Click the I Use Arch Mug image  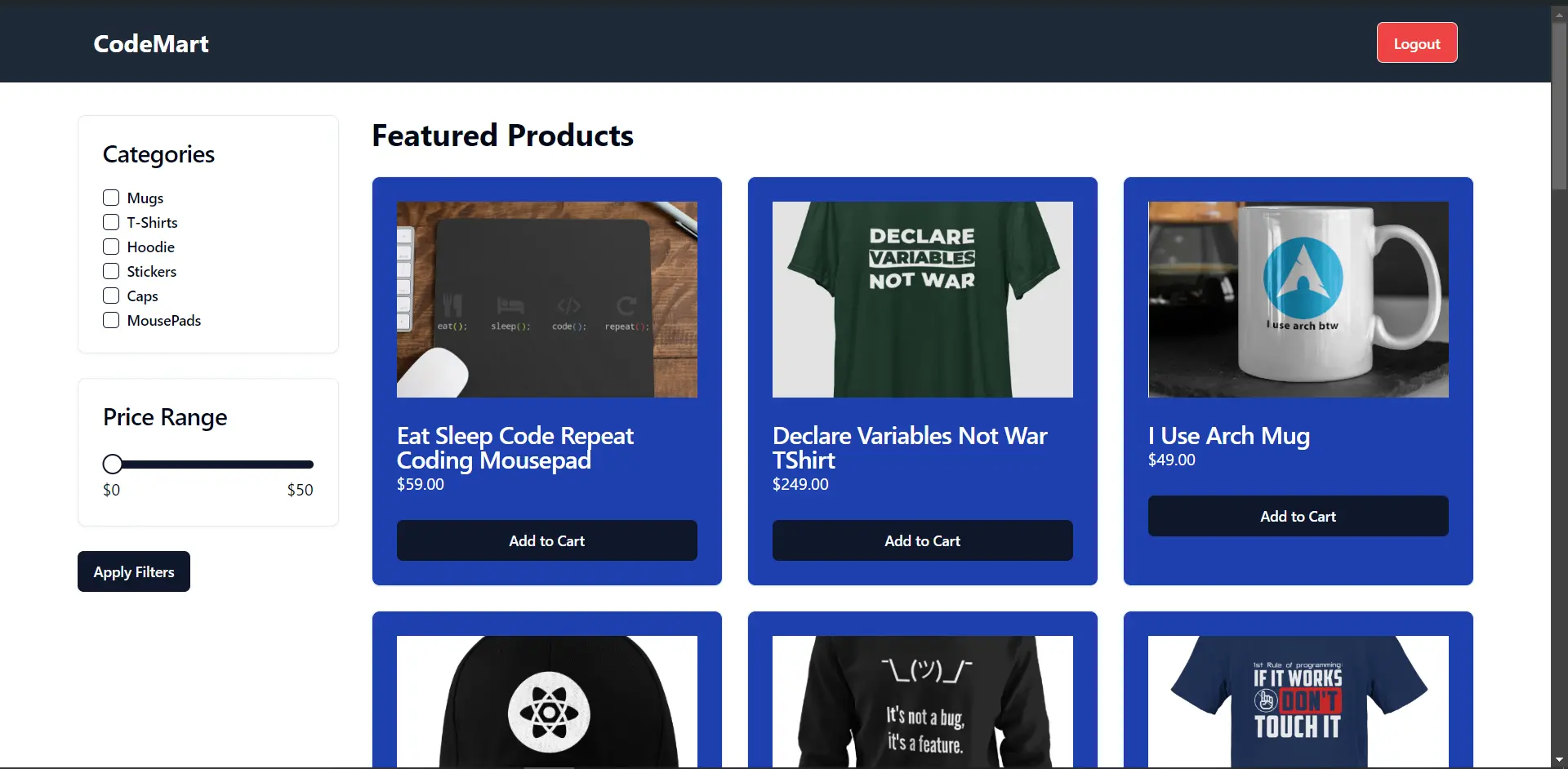click(1297, 300)
